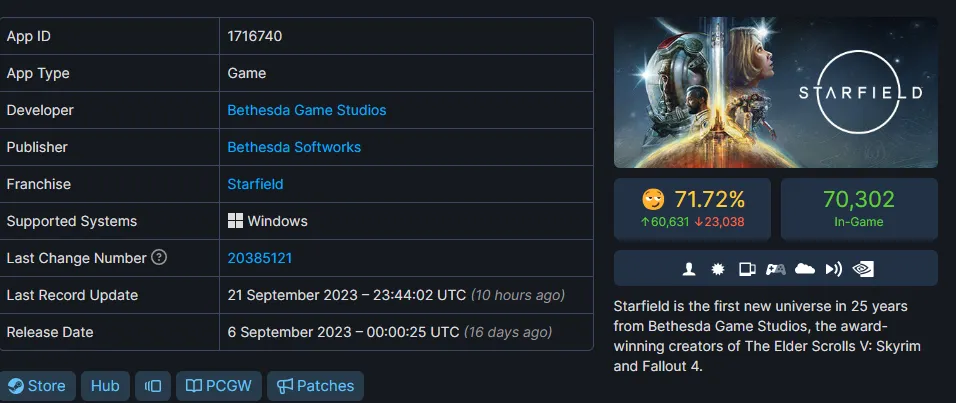Screen dimensions: 956x403
Task: Open the Bethesda Softworks publisher link
Action: [294, 147]
